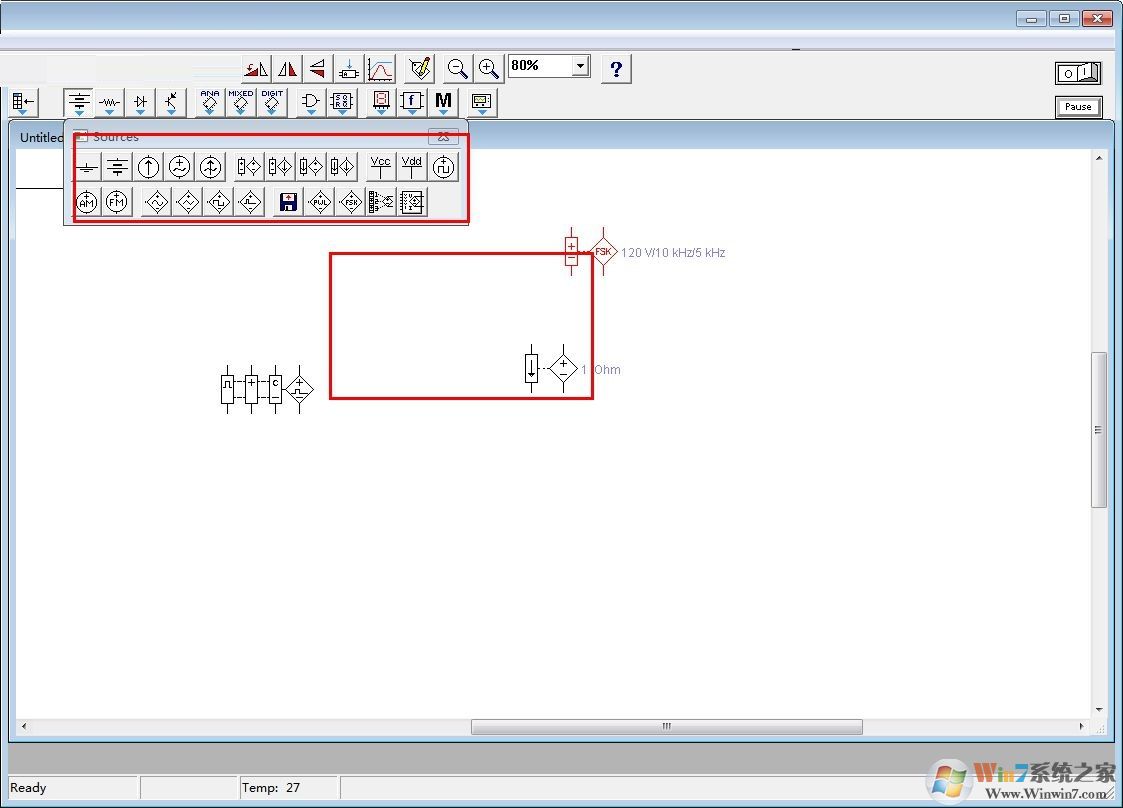Click the Zoom In magnifier tool

point(489,68)
